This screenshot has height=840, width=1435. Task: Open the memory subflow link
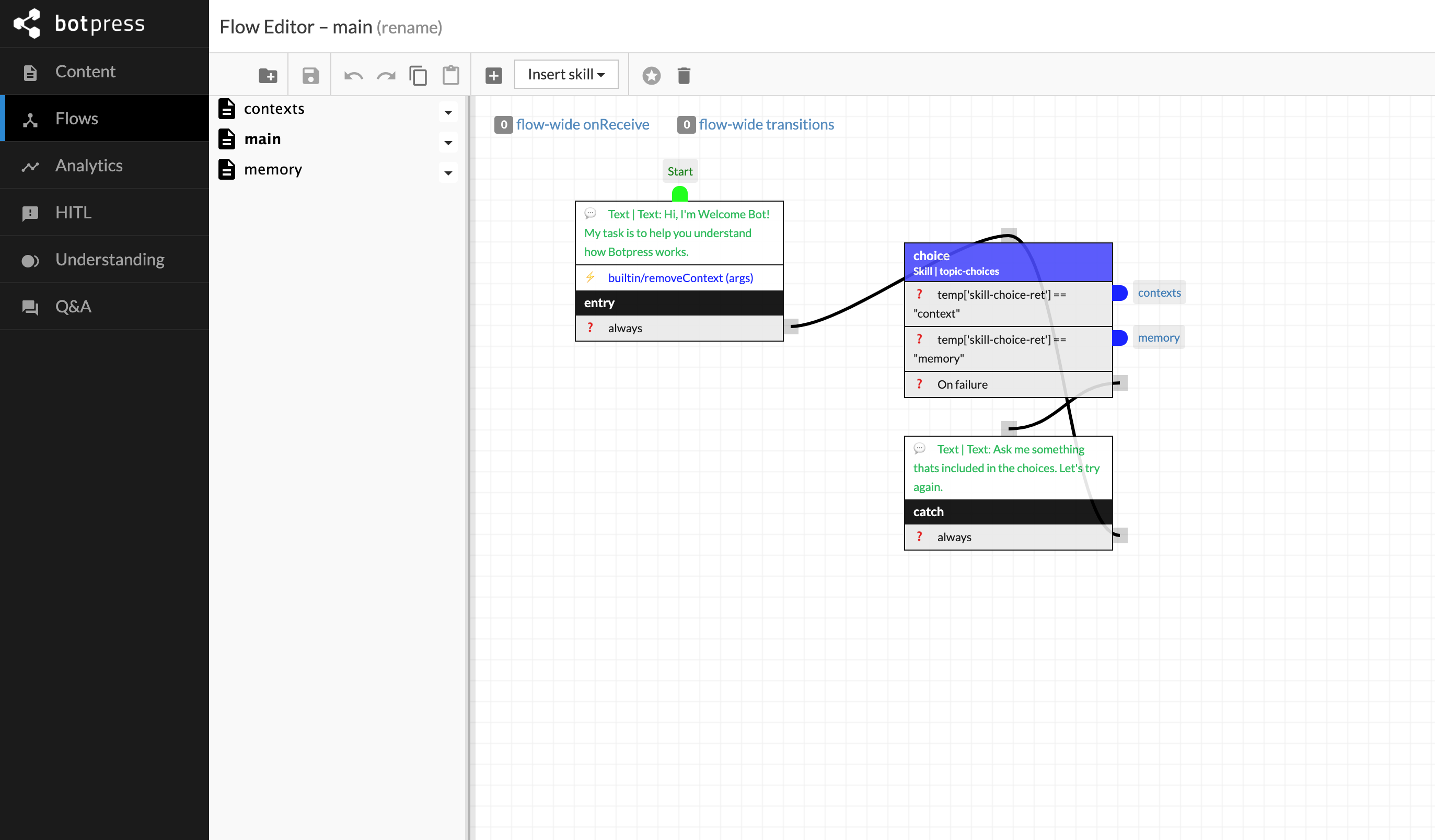click(1159, 337)
